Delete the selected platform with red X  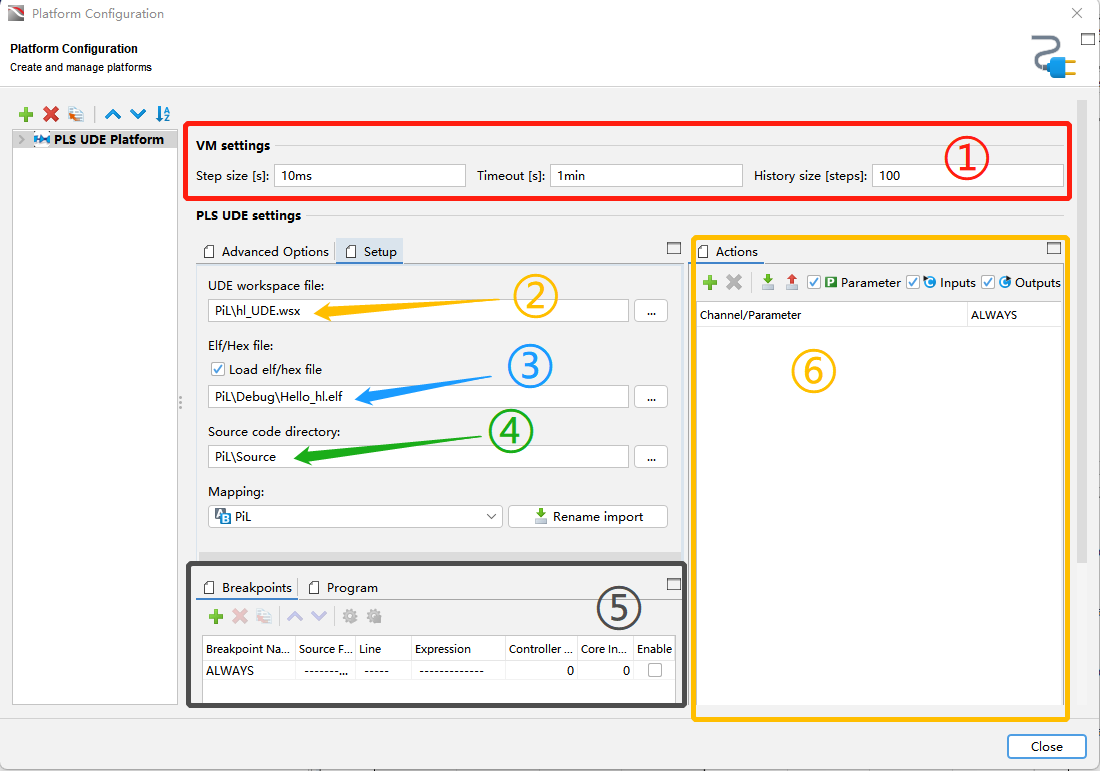pyautogui.click(x=51, y=114)
